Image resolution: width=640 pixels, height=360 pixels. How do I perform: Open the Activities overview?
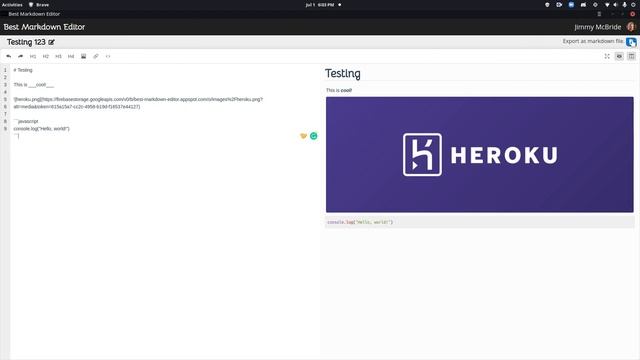12,5
